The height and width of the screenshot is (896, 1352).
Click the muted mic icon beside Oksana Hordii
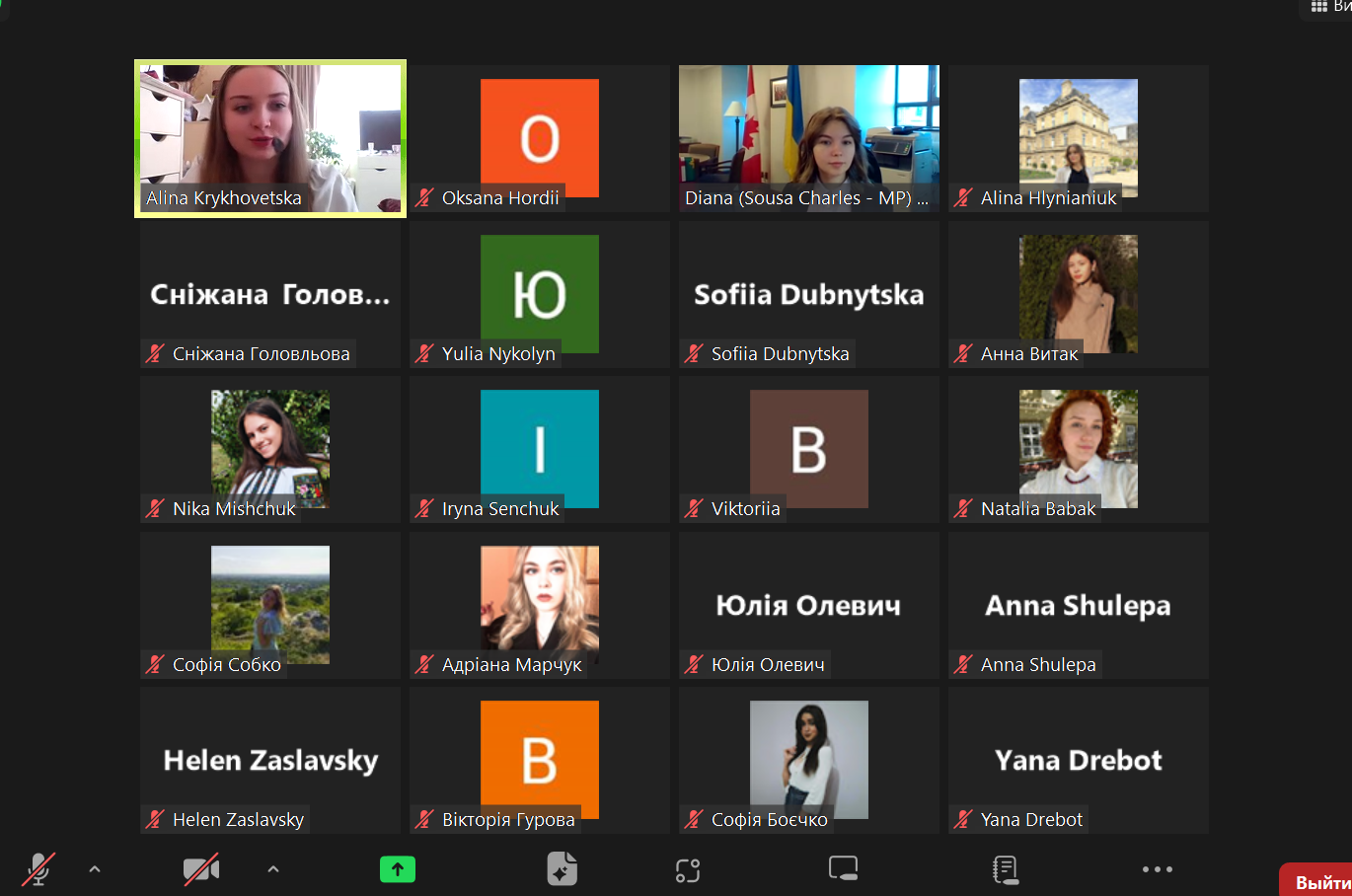pyautogui.click(x=424, y=198)
